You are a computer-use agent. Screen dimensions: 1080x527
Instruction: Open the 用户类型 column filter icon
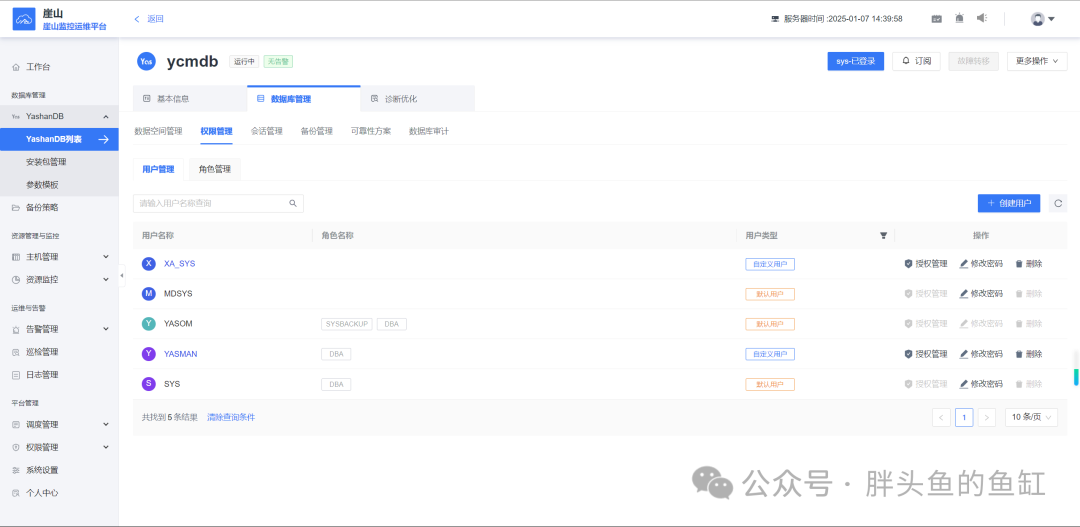[884, 236]
